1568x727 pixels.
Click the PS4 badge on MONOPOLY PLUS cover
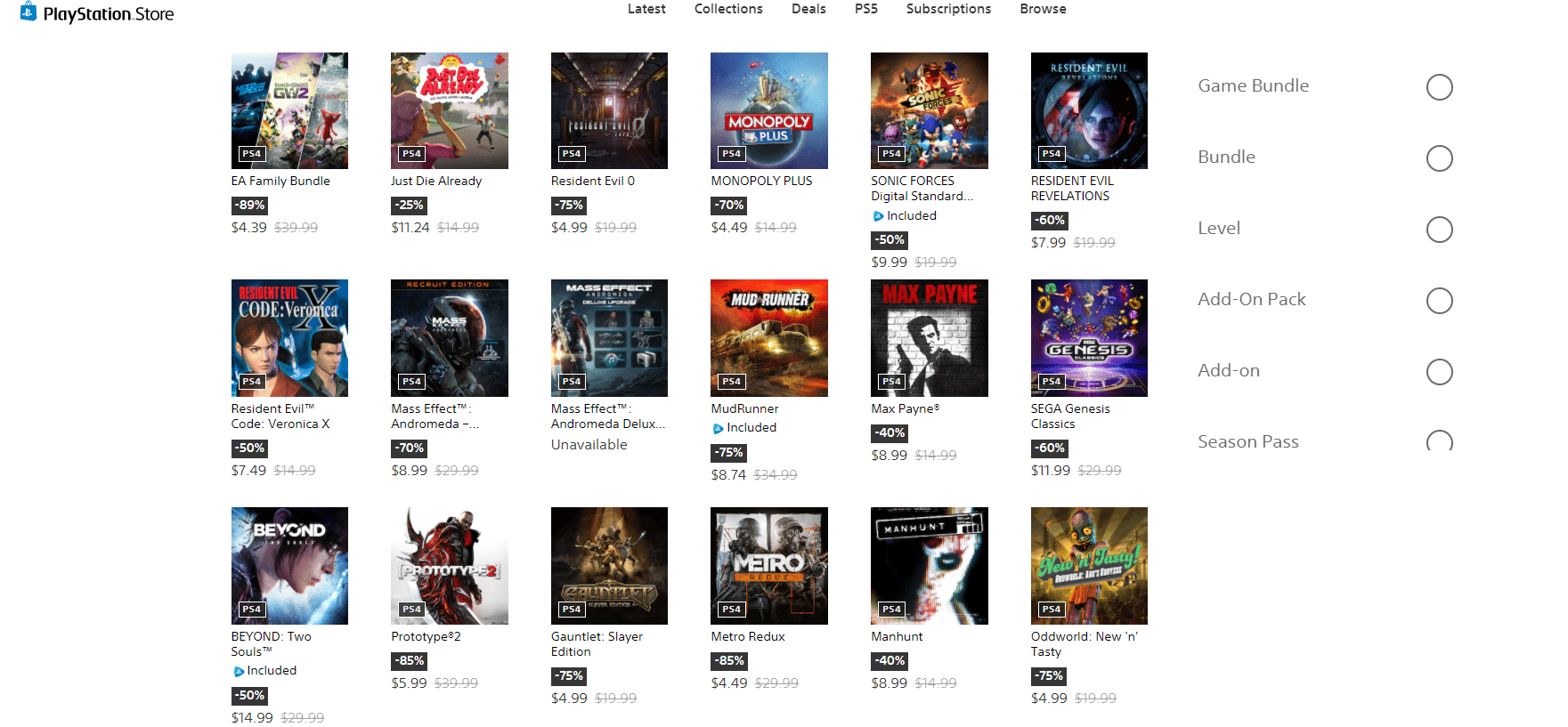(x=732, y=154)
